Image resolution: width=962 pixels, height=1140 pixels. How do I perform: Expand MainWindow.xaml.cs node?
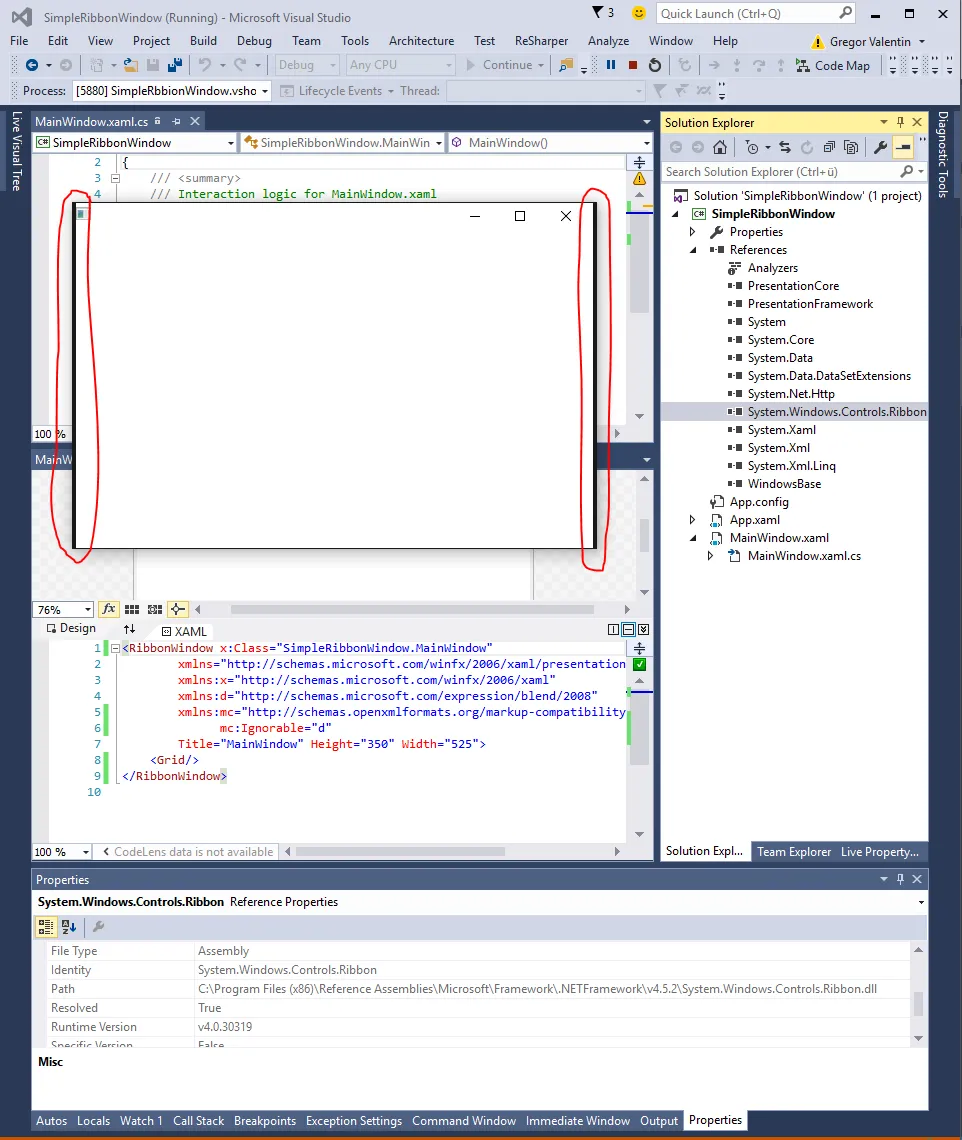coord(710,556)
